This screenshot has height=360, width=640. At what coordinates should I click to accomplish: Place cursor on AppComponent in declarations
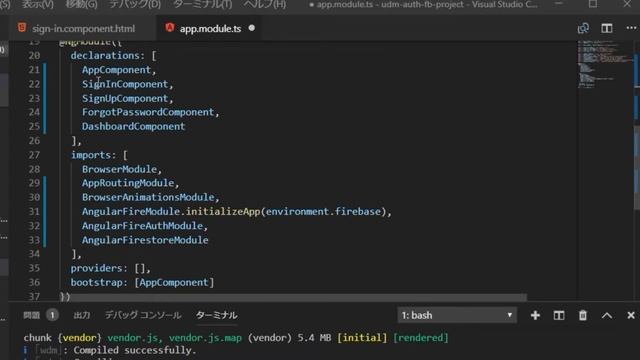tap(116, 70)
